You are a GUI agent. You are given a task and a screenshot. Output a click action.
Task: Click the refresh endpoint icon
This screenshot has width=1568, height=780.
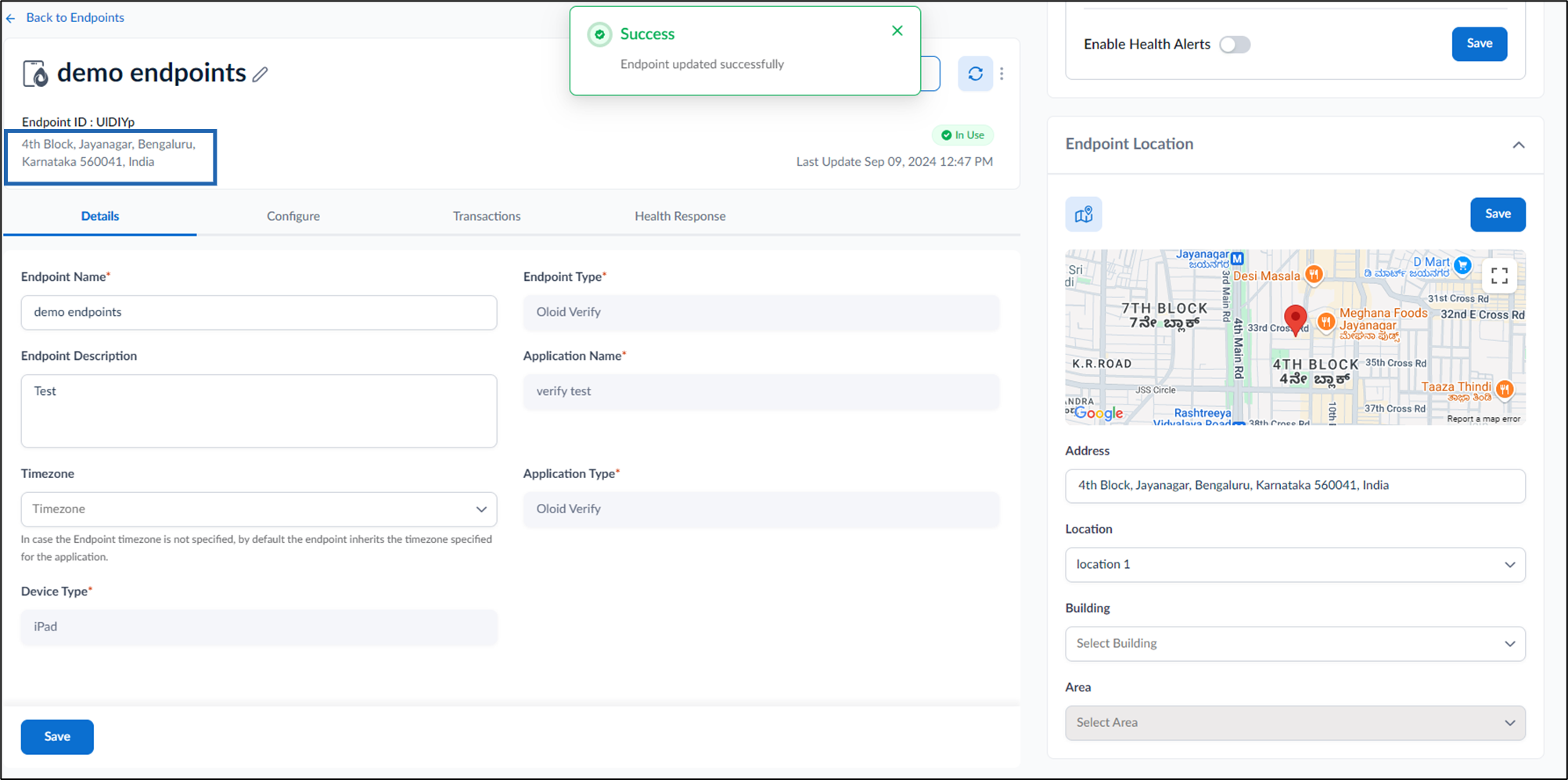976,74
